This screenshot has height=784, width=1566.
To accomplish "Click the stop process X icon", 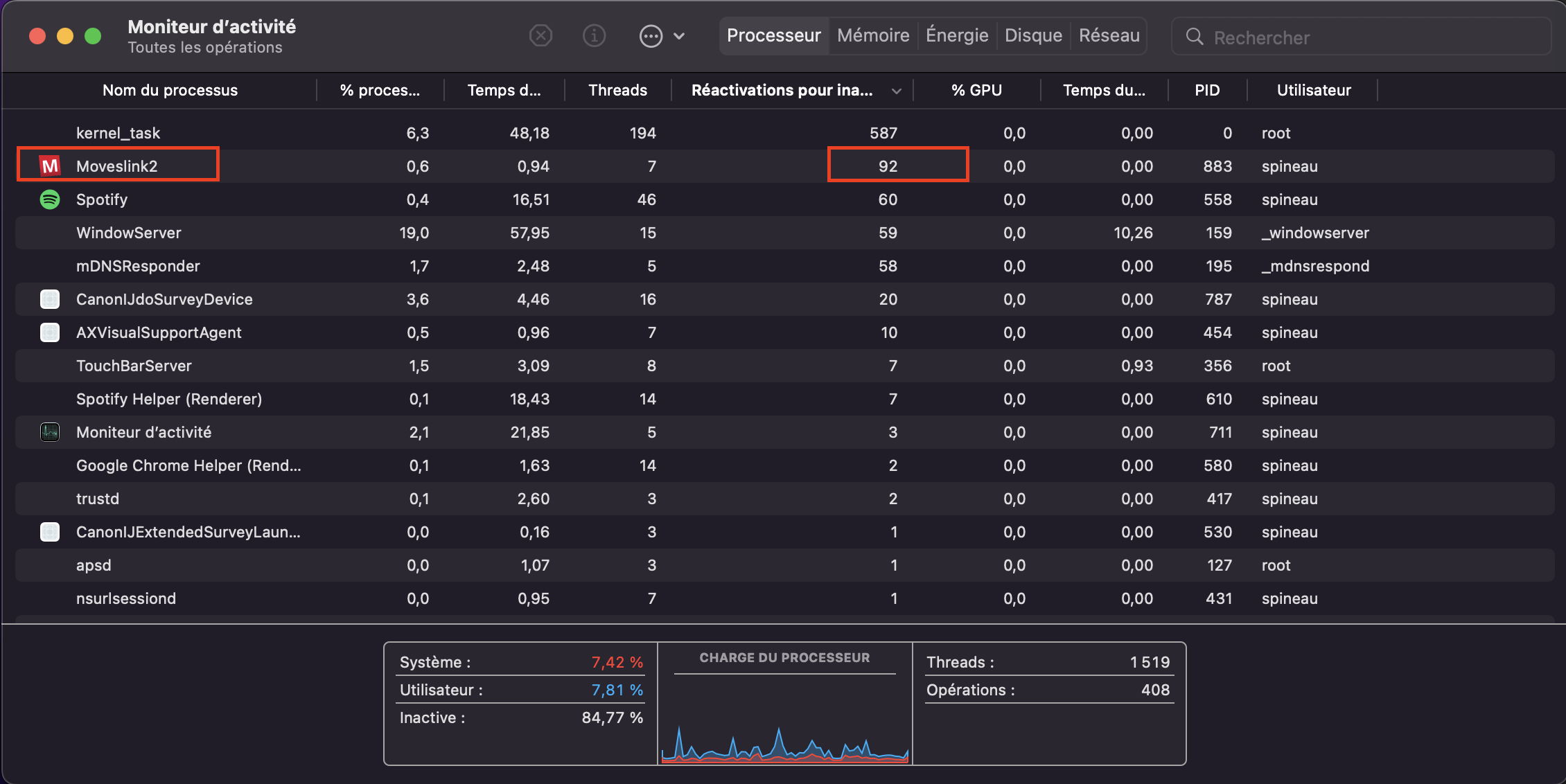I will [540, 35].
